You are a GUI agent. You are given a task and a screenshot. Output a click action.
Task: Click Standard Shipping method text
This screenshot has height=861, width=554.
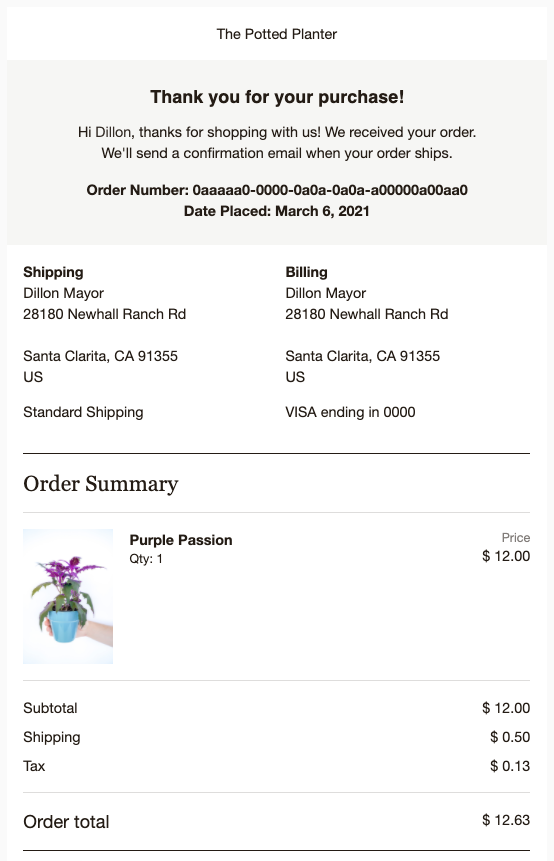point(83,412)
